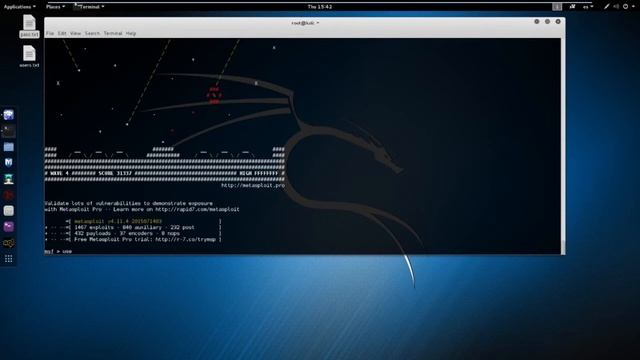Click the dark red circular dock icon
The width and height of the screenshot is (640, 360).
9,195
